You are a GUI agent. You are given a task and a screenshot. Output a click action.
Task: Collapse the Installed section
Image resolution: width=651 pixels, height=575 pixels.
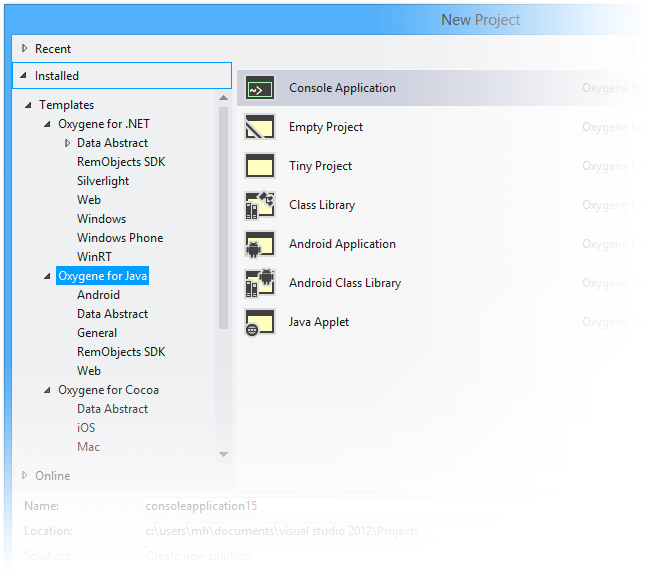(x=24, y=76)
